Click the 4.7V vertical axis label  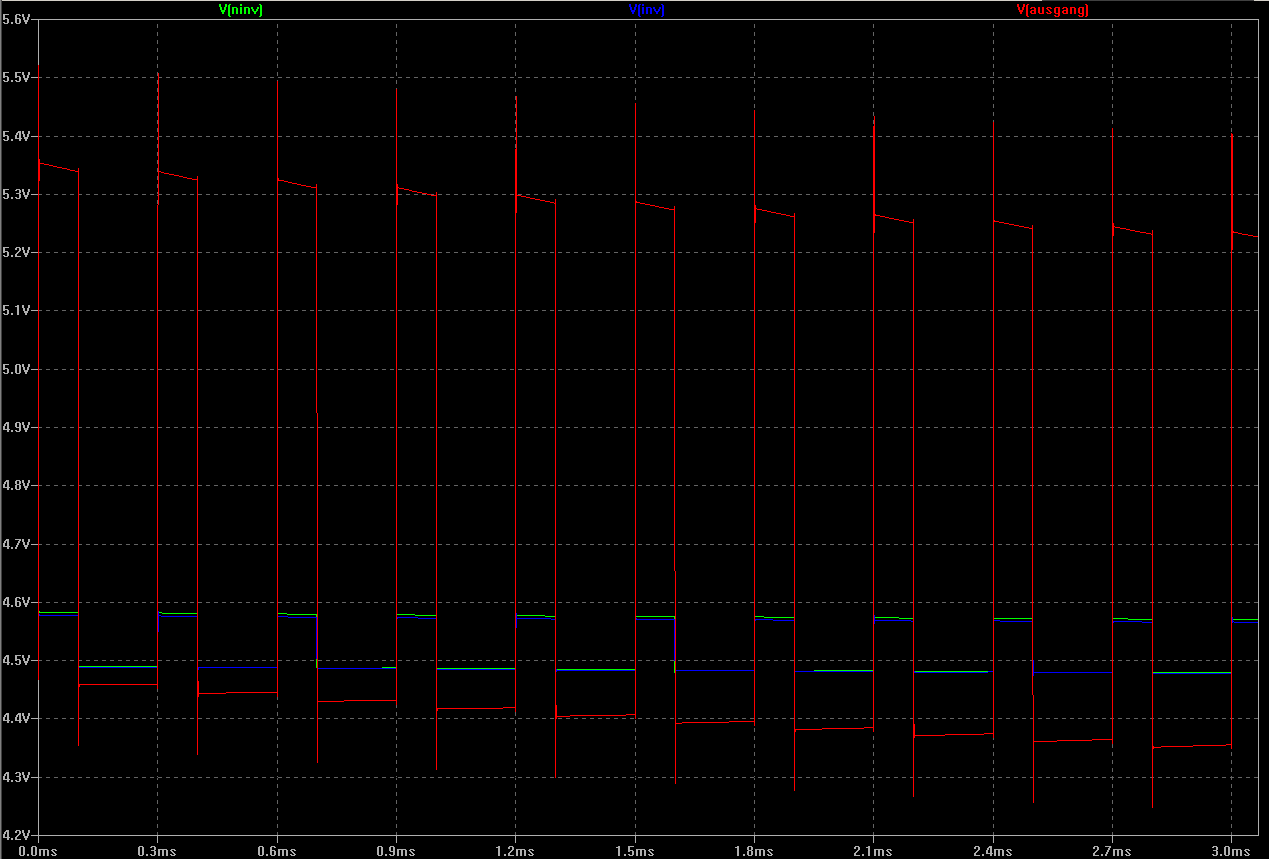click(x=16, y=544)
